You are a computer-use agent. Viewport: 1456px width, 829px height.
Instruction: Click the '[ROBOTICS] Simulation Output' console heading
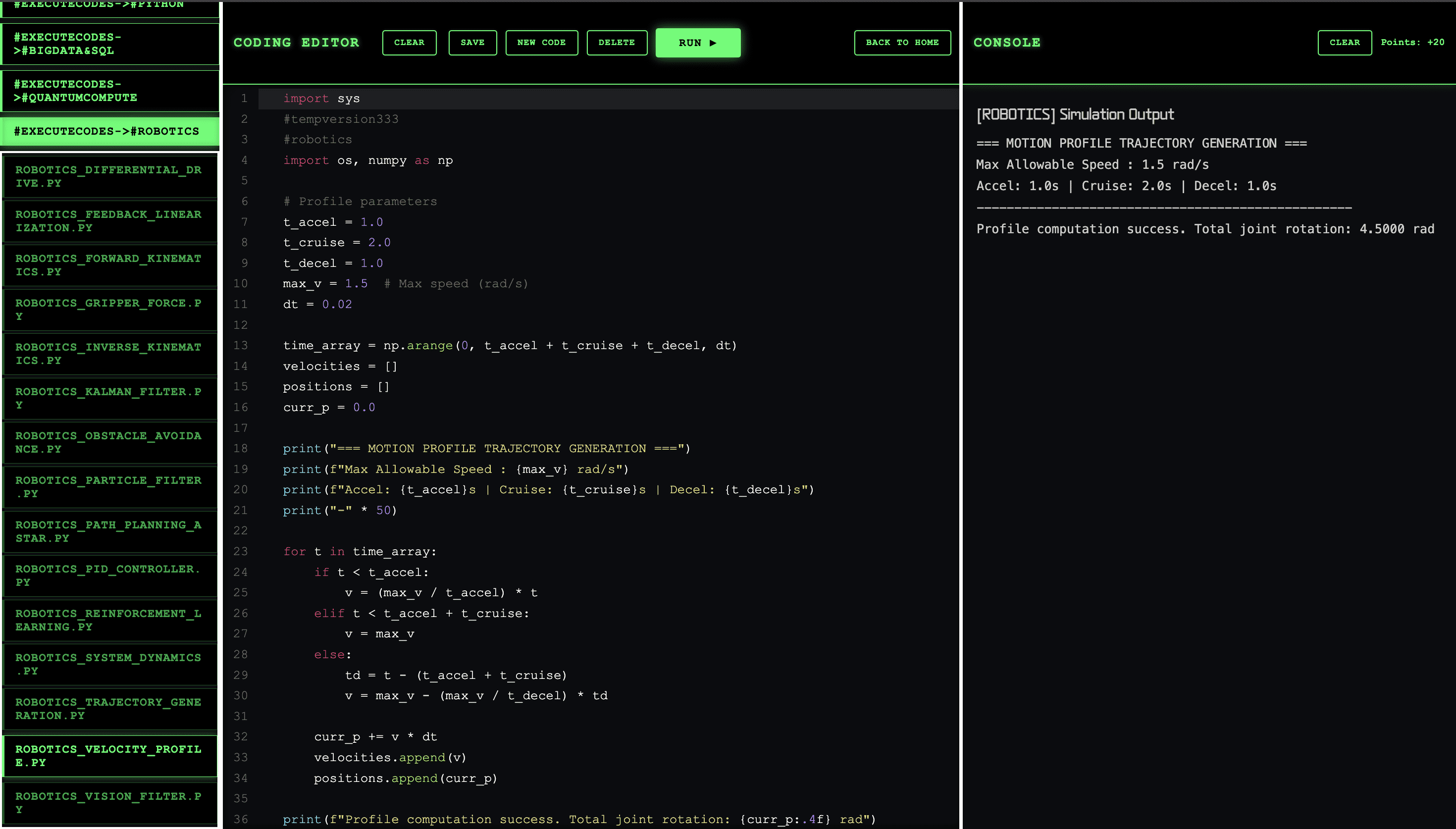coord(1075,114)
